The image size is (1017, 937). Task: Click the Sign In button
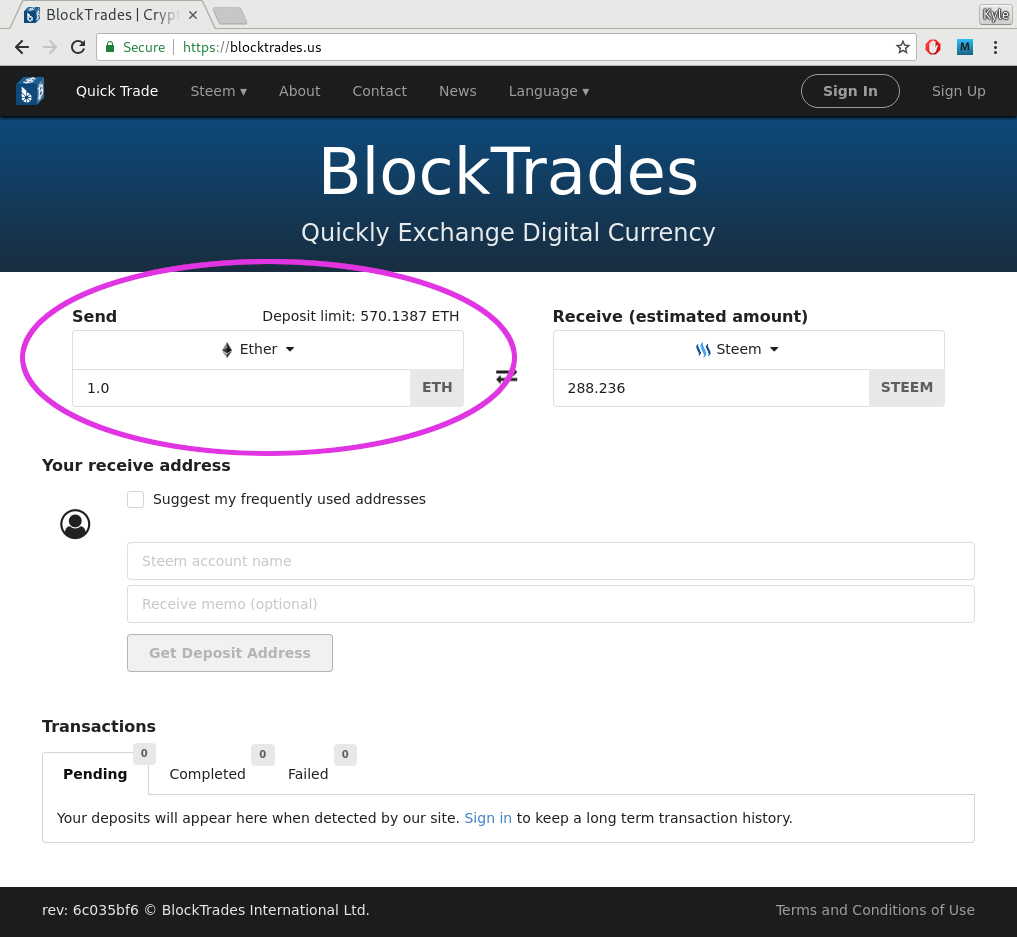click(x=850, y=91)
